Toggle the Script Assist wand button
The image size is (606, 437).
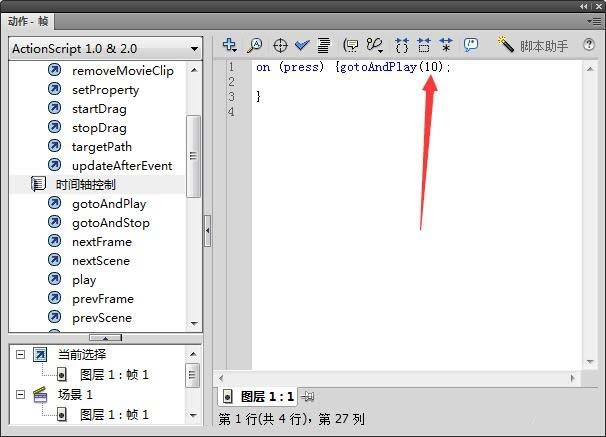(x=532, y=46)
